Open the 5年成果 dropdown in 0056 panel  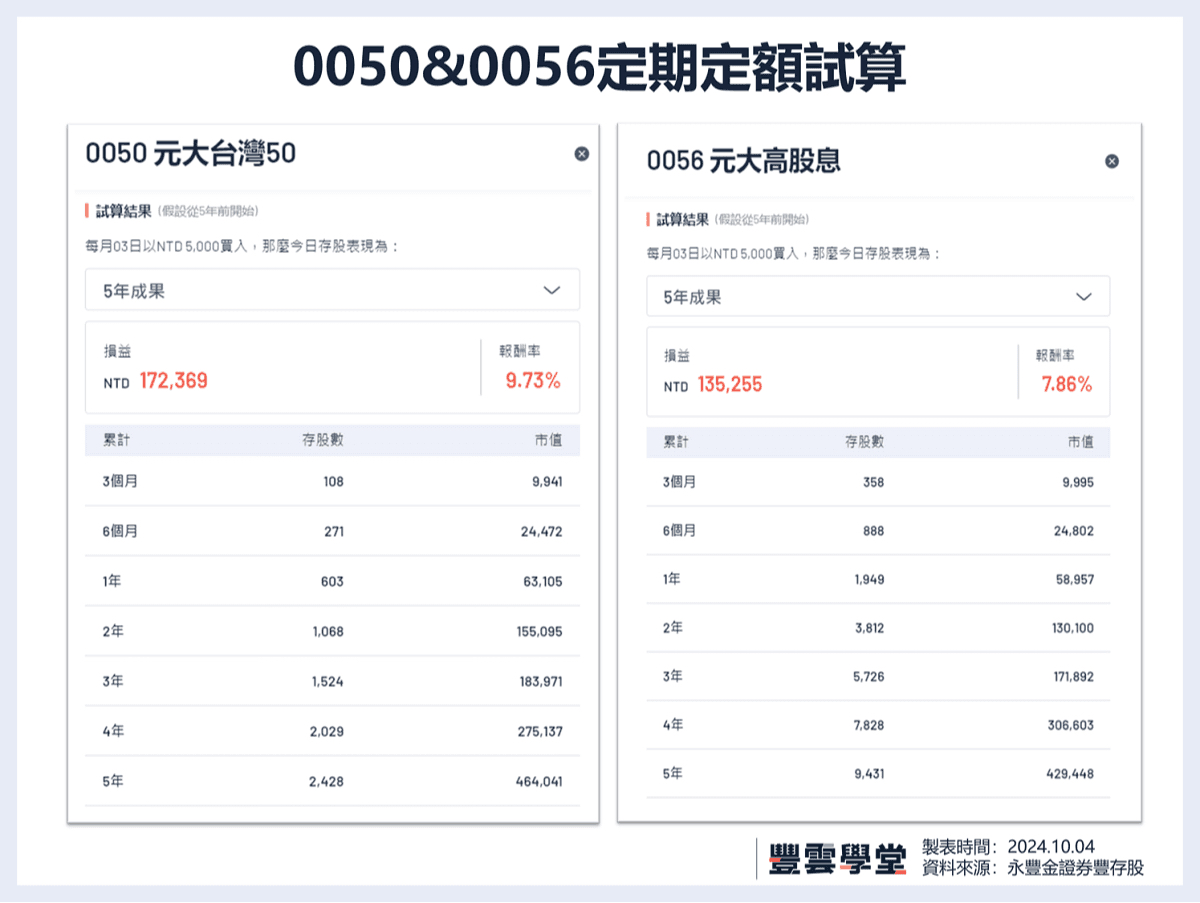pyautogui.click(x=878, y=296)
